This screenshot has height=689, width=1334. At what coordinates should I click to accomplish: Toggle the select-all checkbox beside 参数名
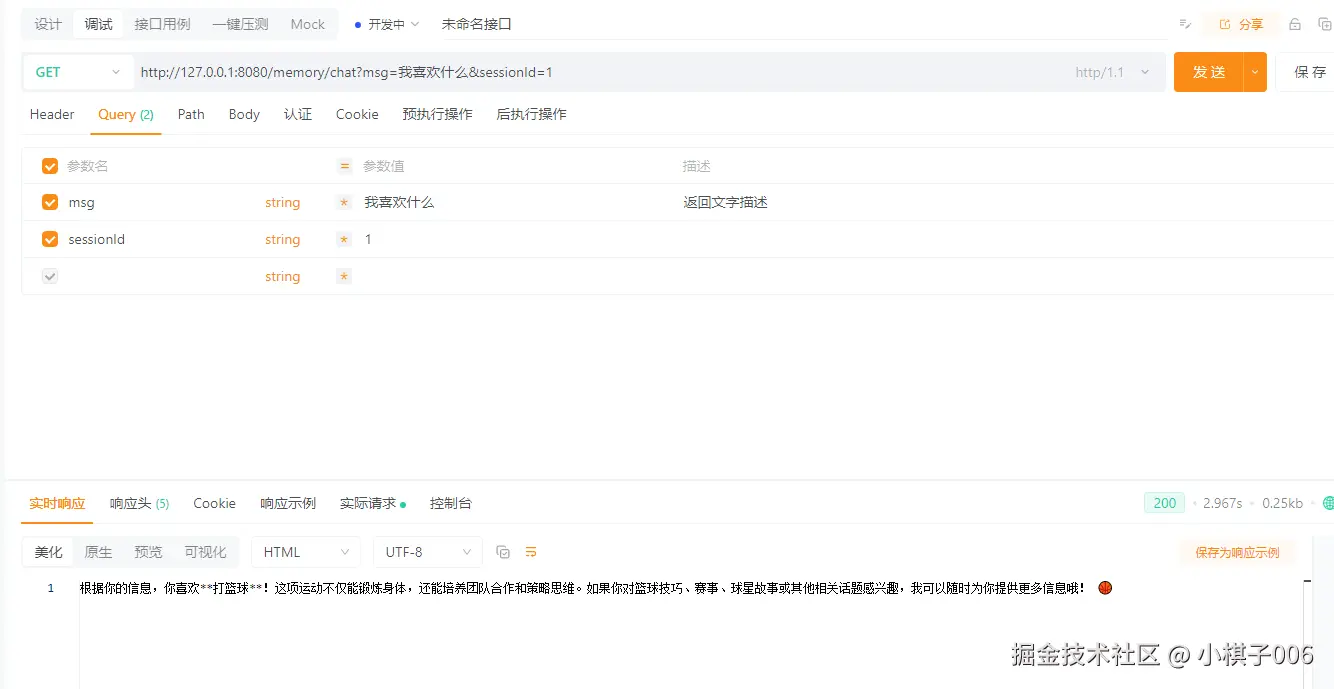pos(50,166)
